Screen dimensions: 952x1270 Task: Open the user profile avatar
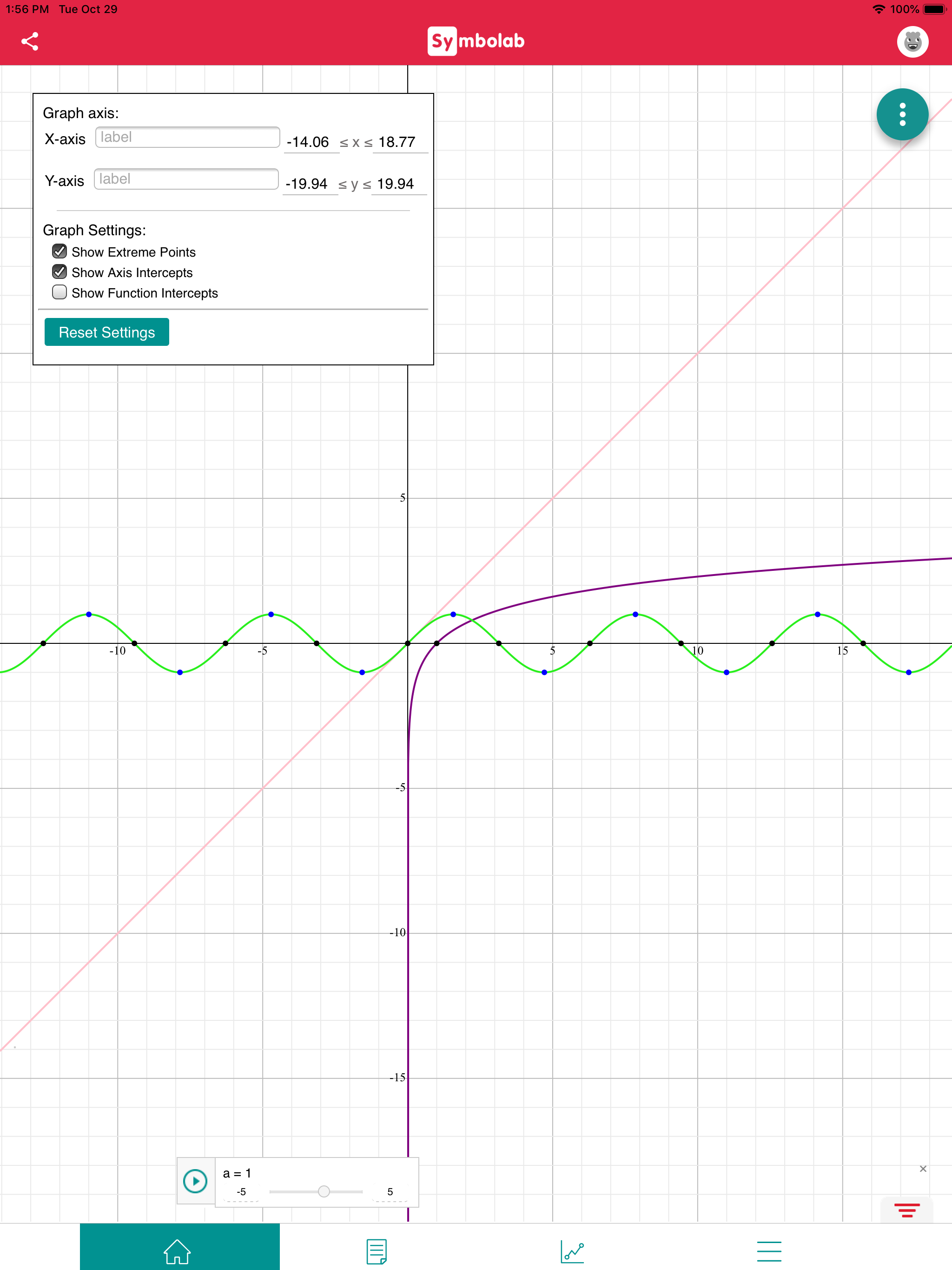pos(912,41)
